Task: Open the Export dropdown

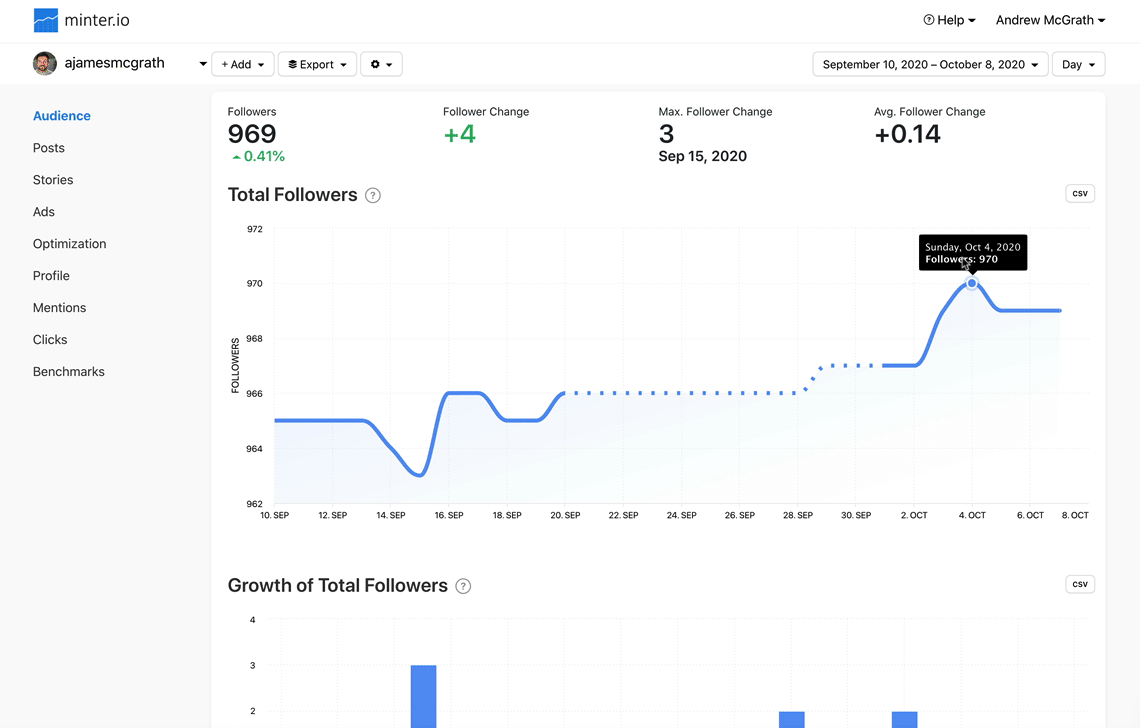Action: click(x=317, y=64)
